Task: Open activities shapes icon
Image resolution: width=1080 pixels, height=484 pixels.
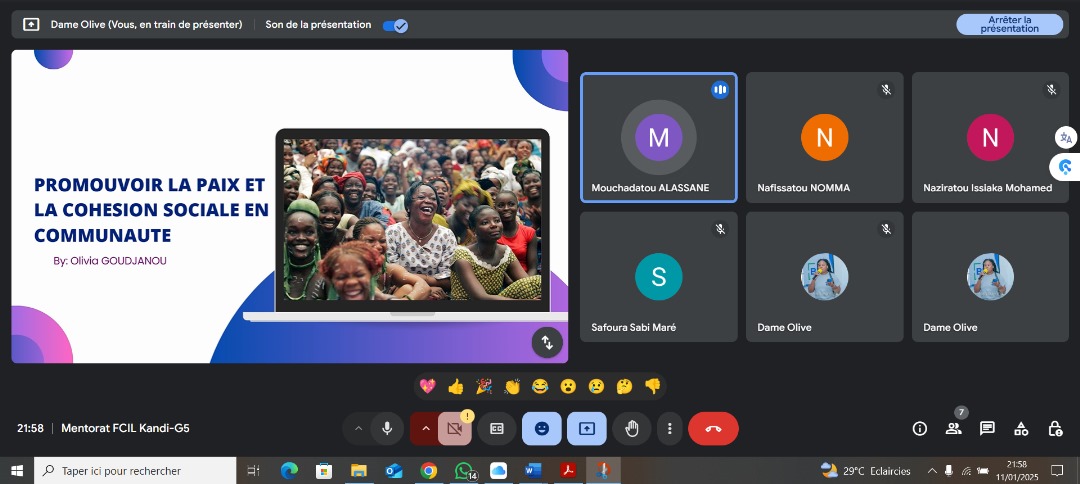Action: click(x=1021, y=429)
